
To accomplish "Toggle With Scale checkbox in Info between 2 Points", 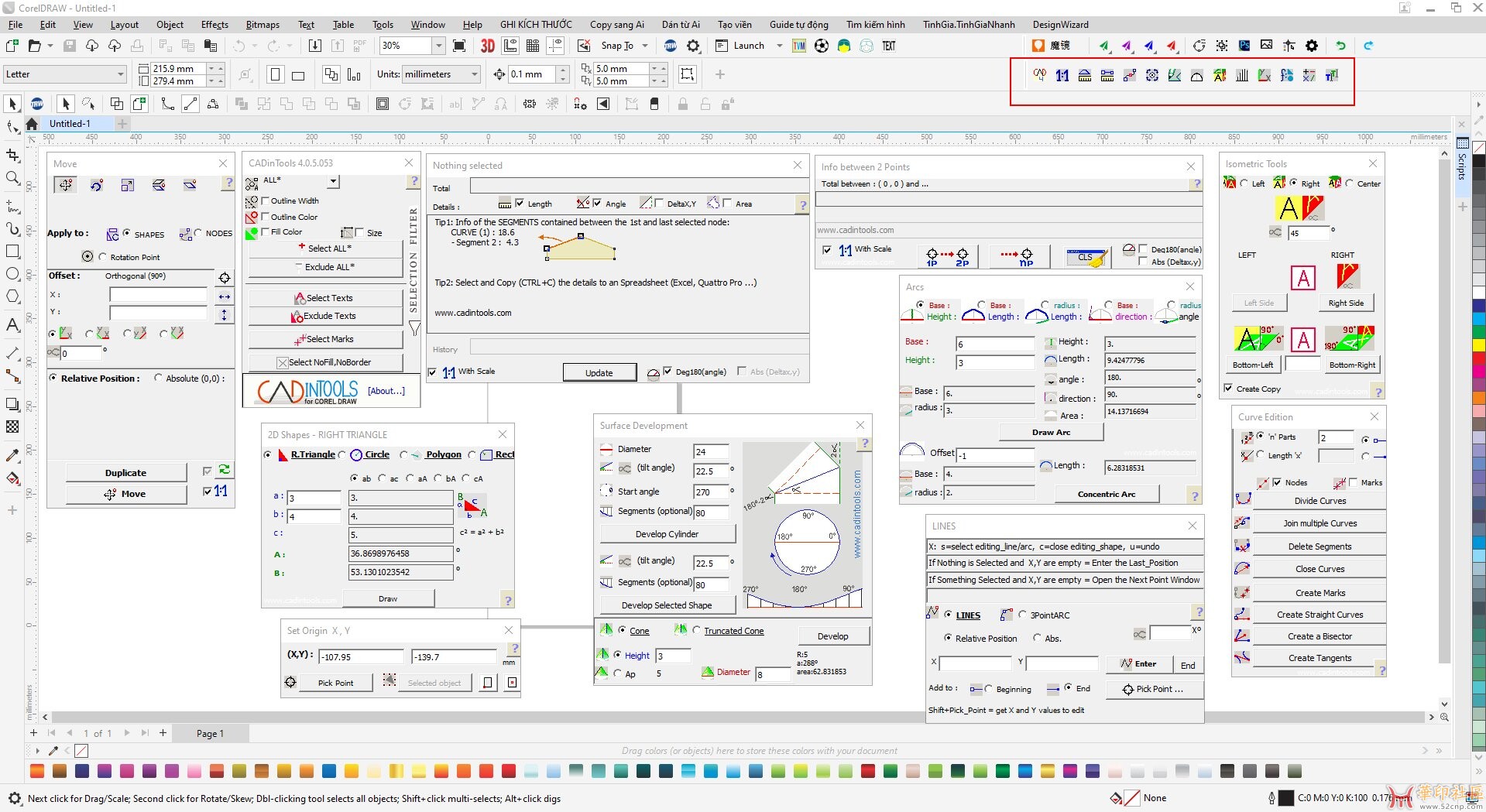I will 827,249.
